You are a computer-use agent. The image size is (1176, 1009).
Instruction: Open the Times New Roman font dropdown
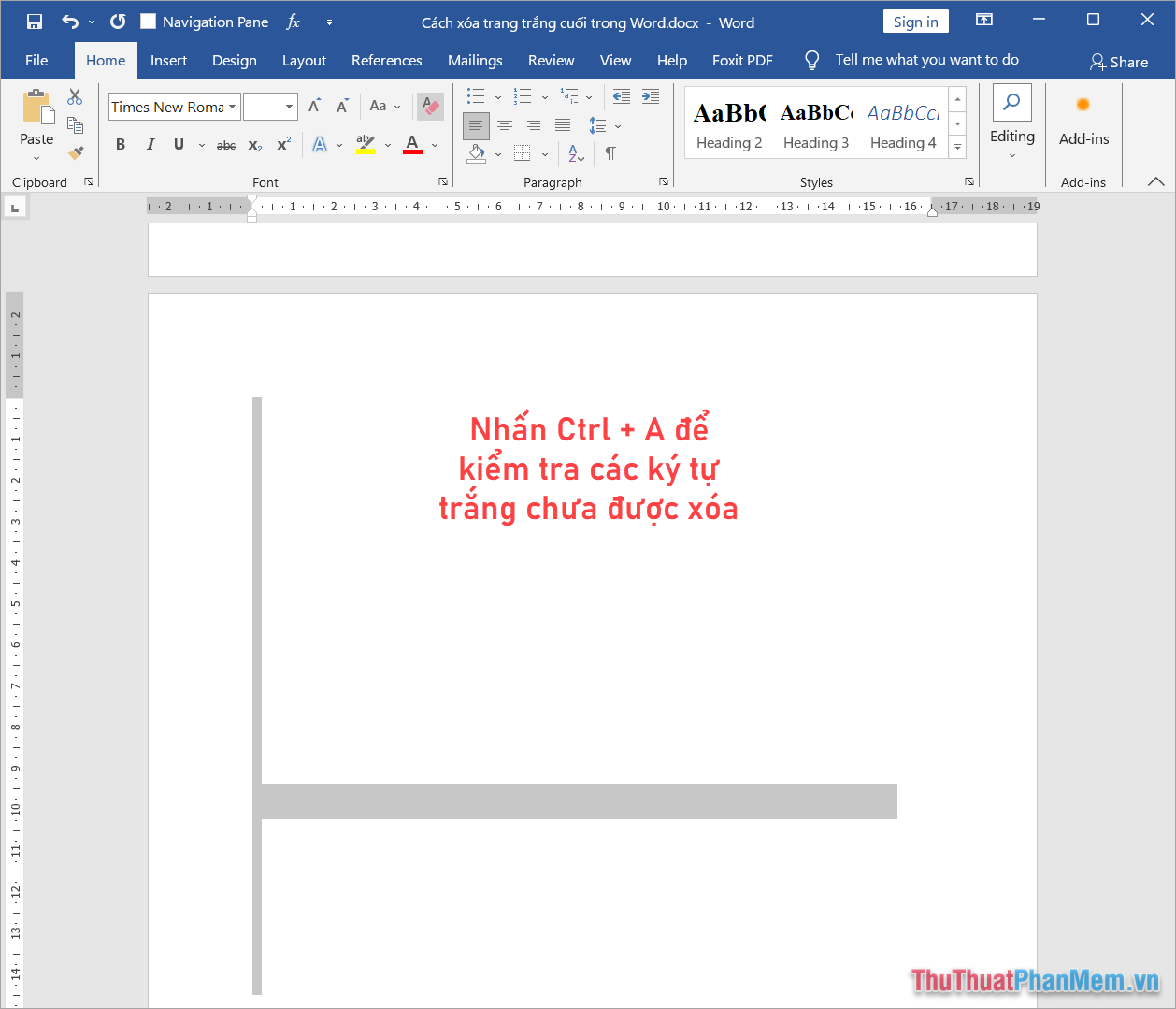[233, 106]
